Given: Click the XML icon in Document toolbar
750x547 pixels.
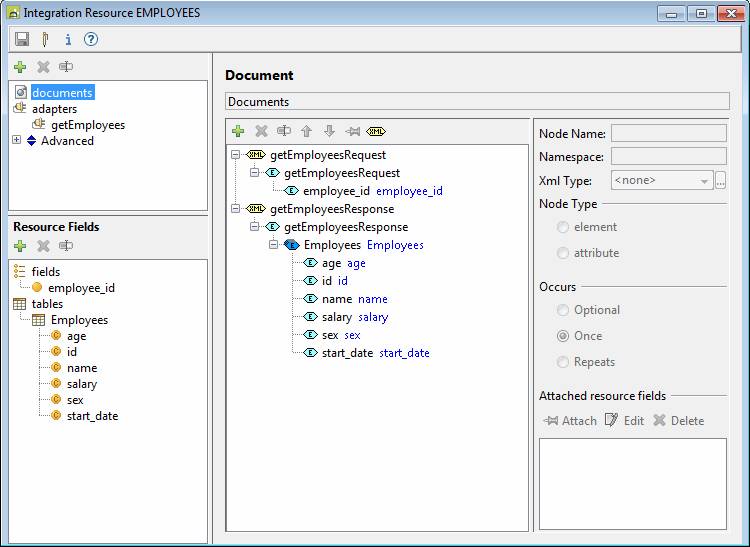Looking at the screenshot, I should [376, 131].
